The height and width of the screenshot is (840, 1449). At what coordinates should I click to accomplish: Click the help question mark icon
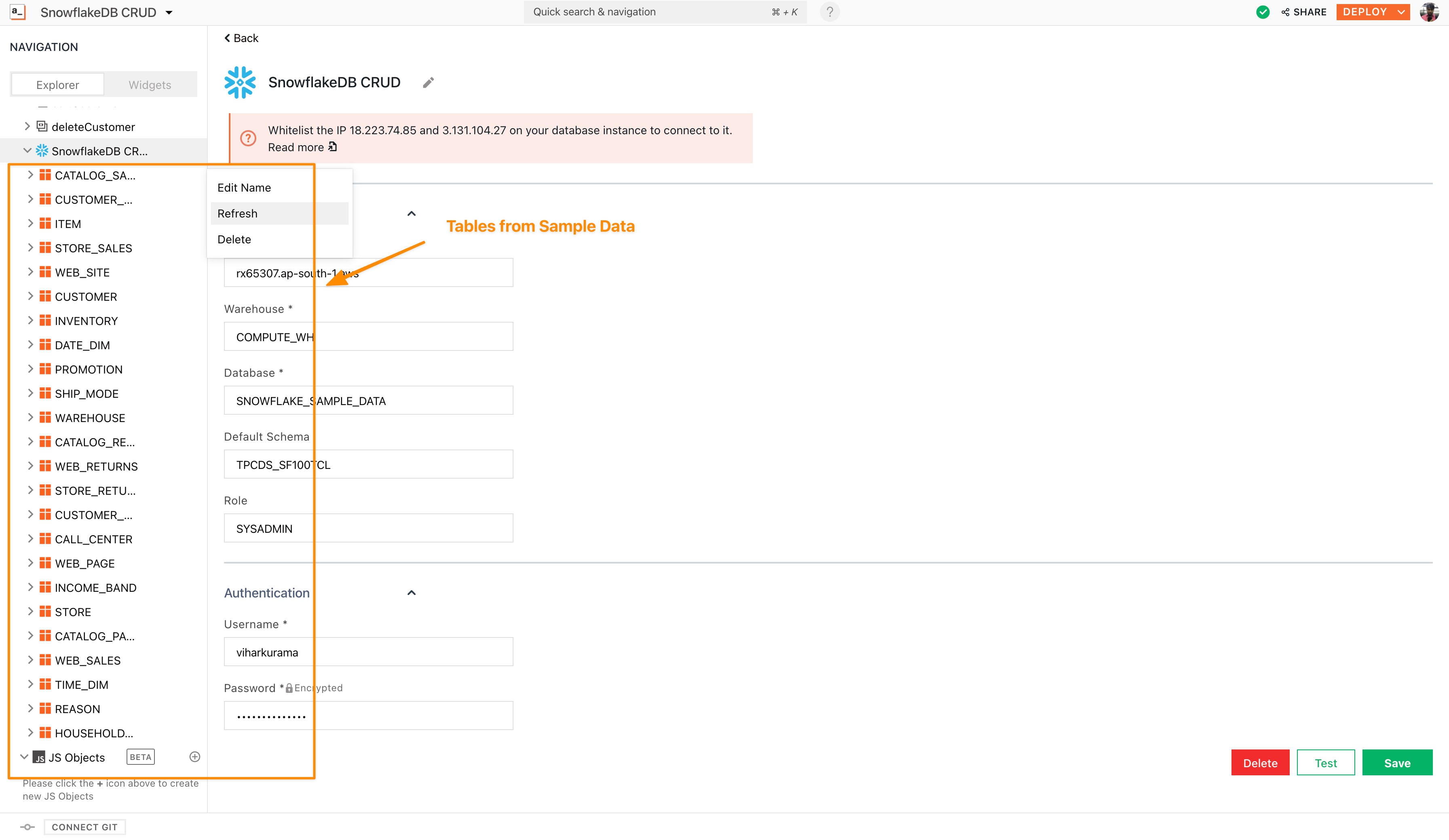pyautogui.click(x=829, y=12)
